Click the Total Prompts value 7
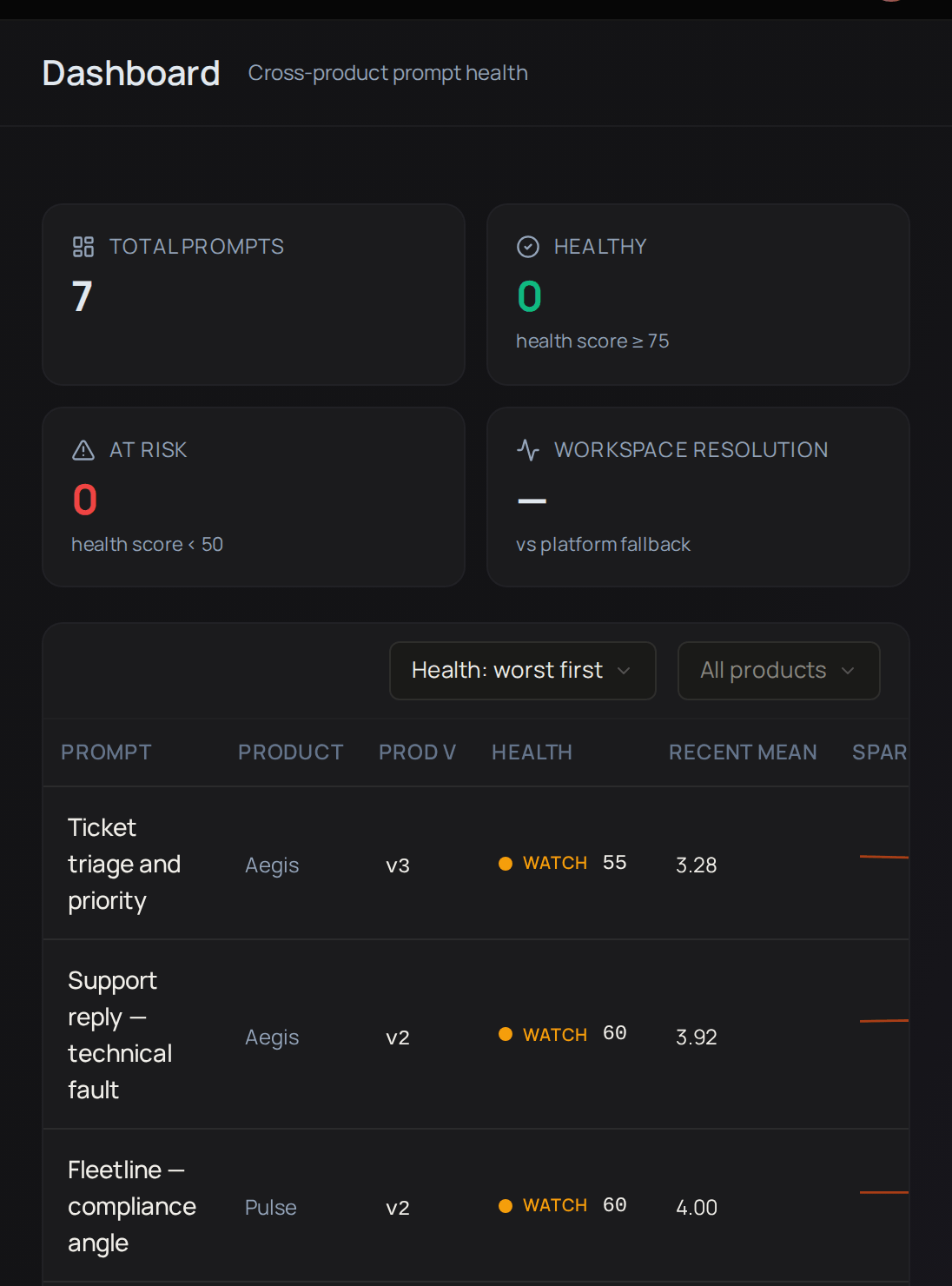Screen dimensions: 952x1286 [83, 296]
